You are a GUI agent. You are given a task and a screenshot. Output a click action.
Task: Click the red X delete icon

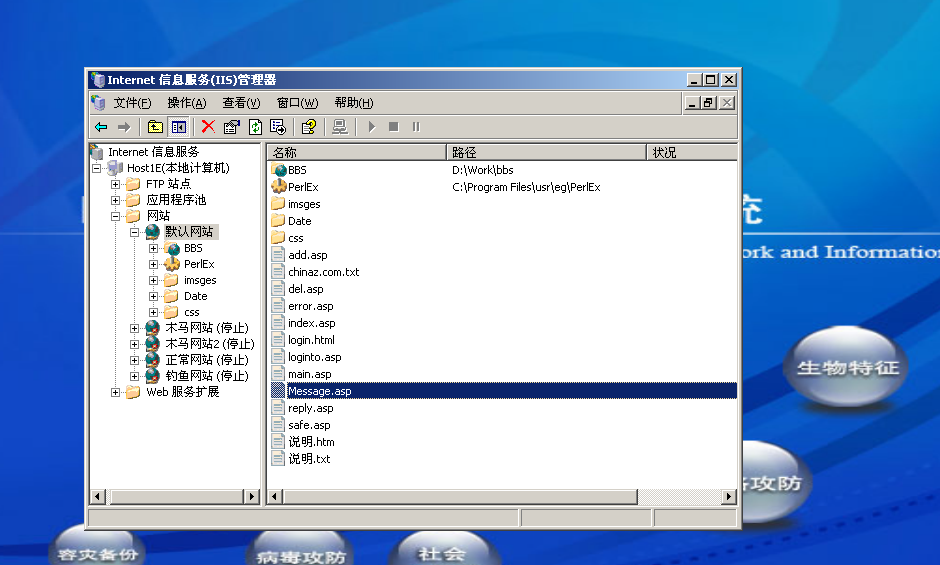click(208, 127)
